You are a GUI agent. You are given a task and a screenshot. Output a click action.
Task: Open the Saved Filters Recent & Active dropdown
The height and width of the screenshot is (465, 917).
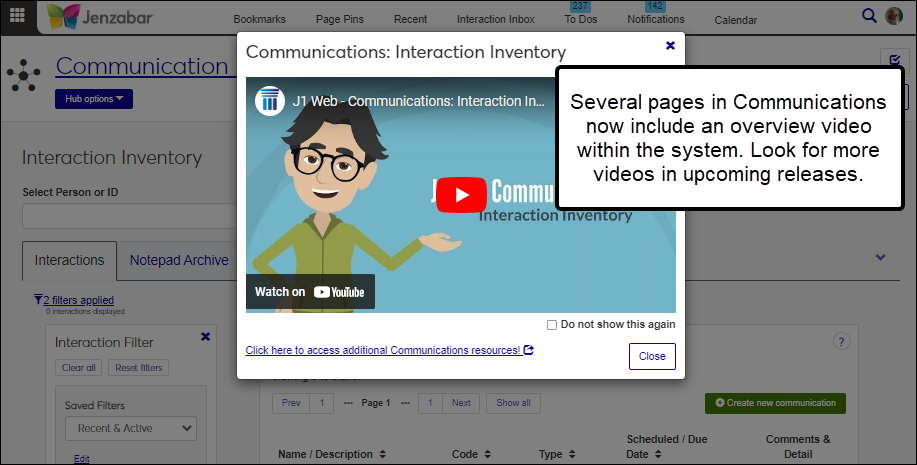point(131,428)
